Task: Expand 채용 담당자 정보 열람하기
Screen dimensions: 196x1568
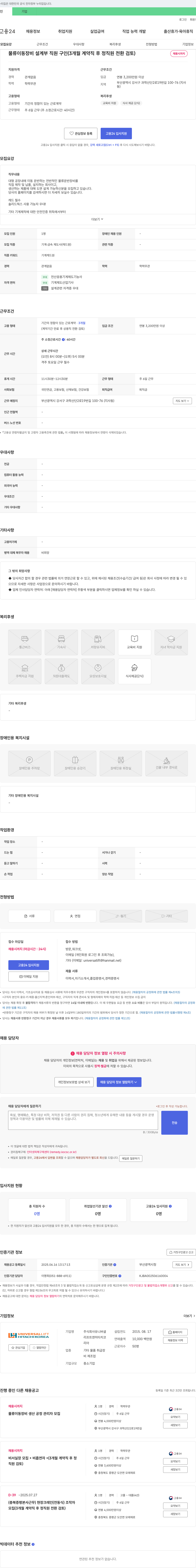Action: (x=119, y=1082)
